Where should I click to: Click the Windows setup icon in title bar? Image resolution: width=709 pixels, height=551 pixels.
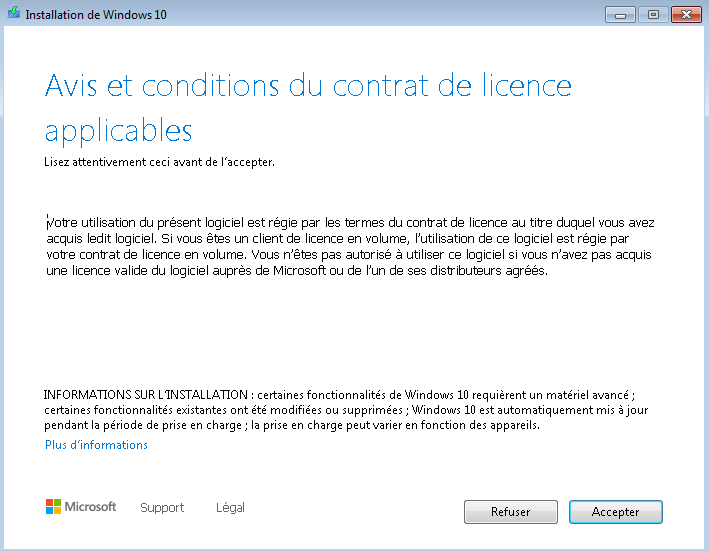tap(14, 13)
